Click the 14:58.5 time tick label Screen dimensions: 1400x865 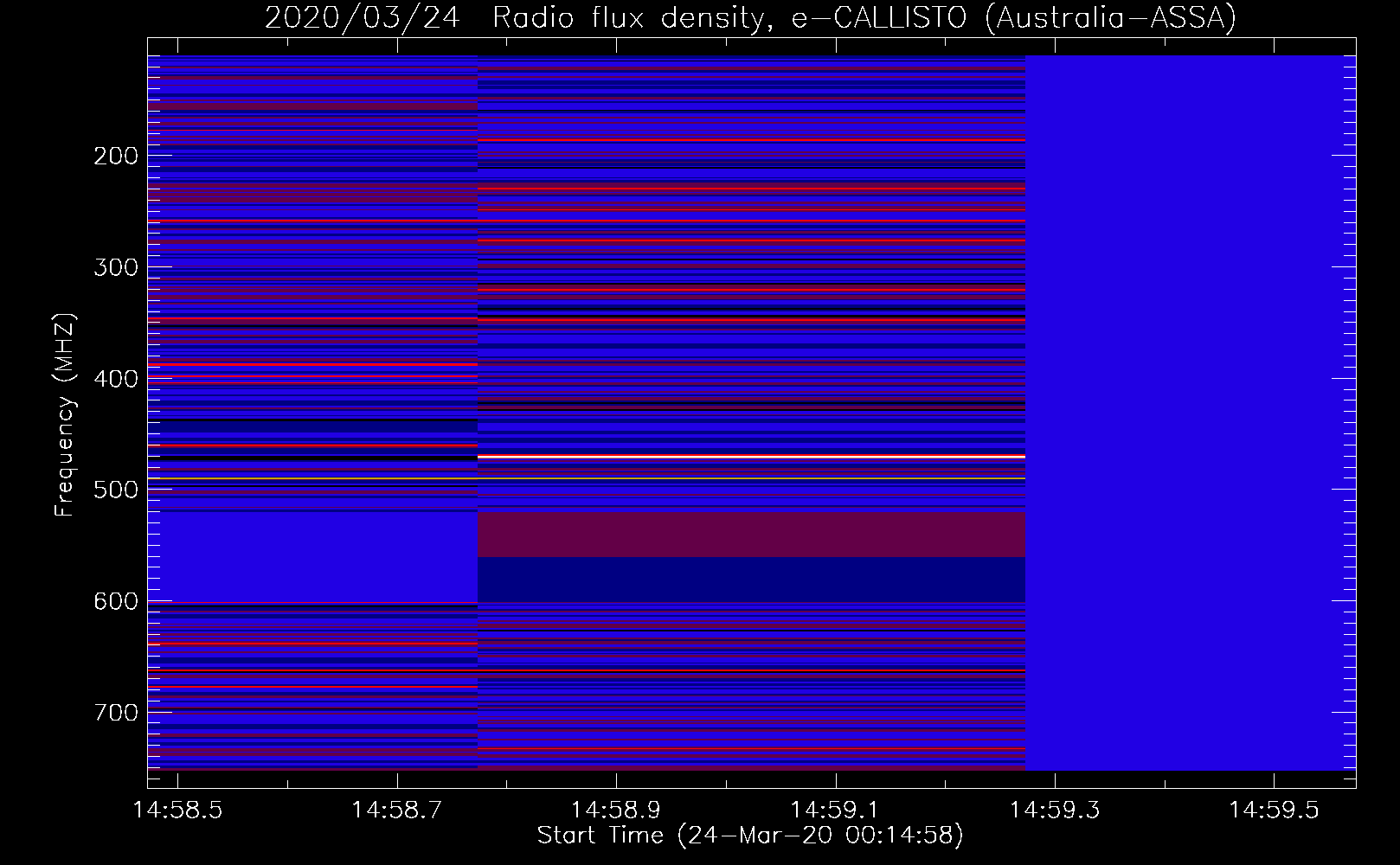coord(177,810)
